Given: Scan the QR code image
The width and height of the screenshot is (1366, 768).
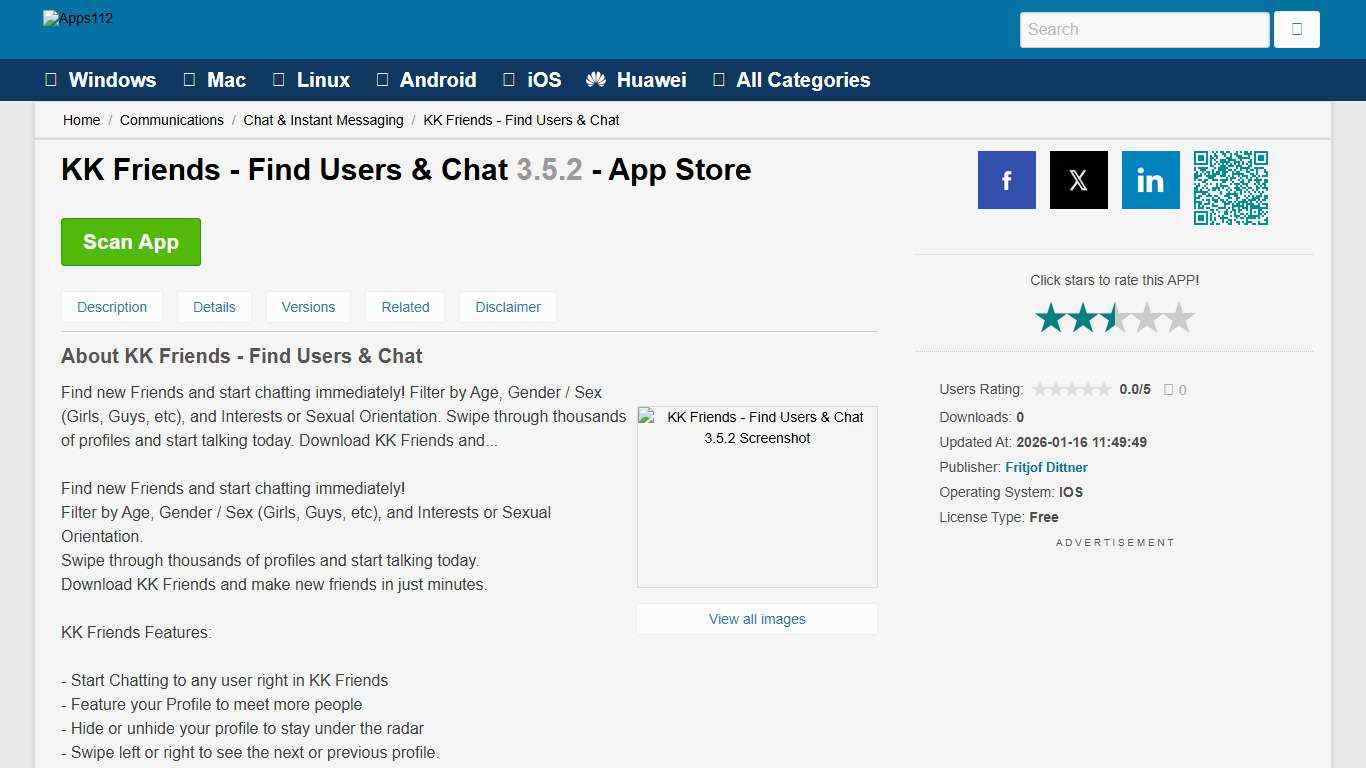Looking at the screenshot, I should 1230,187.
